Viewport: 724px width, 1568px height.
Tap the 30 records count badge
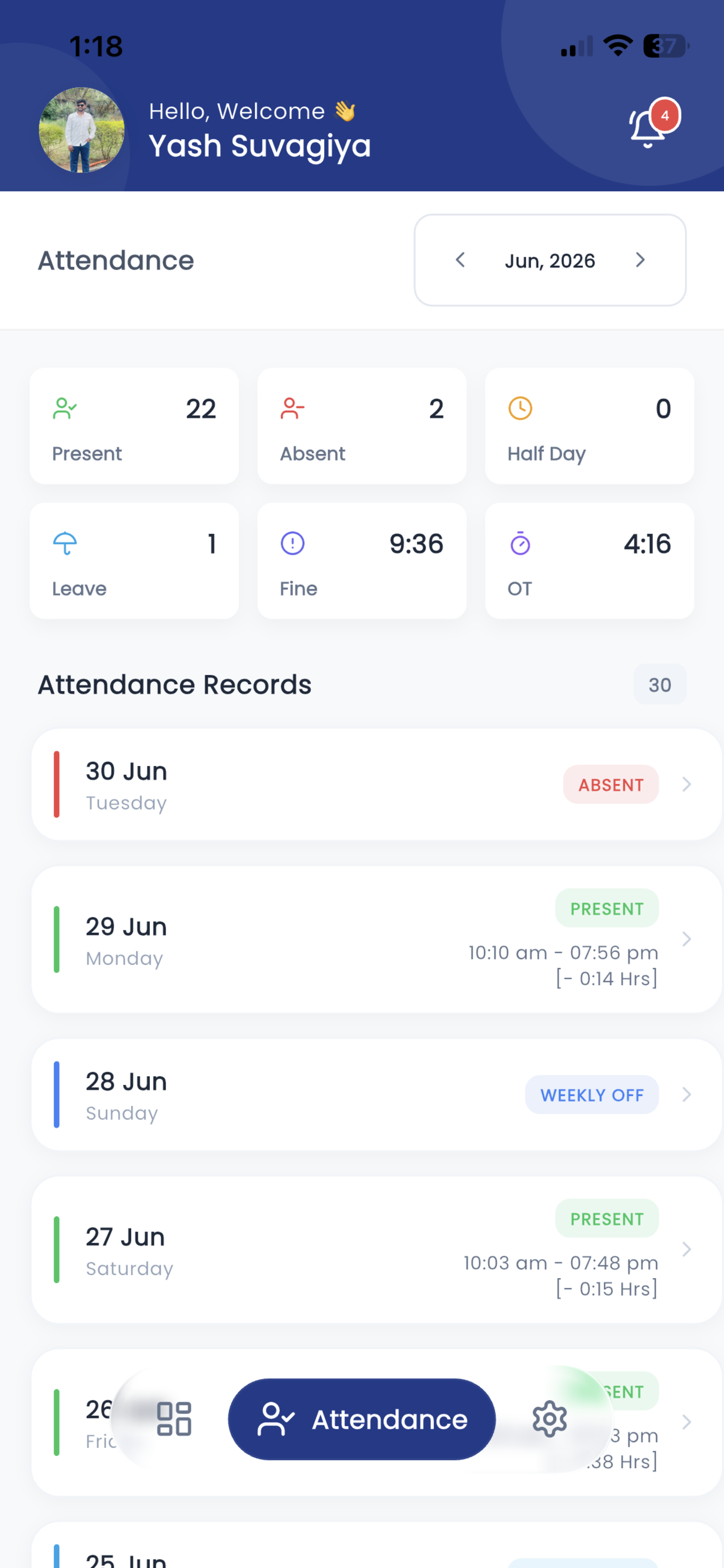point(659,685)
